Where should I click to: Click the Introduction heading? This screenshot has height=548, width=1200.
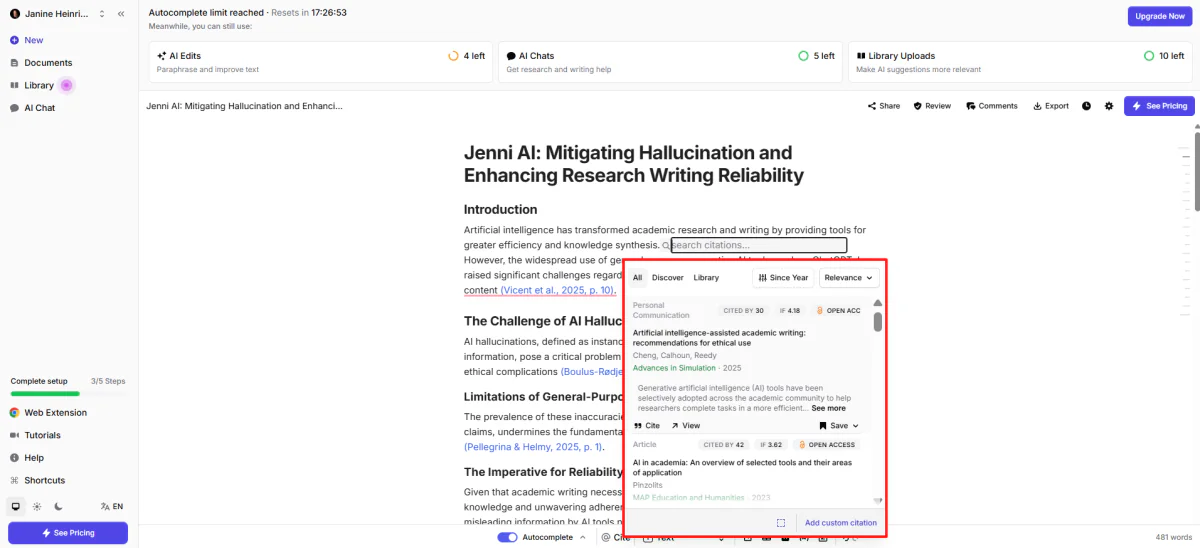click(500, 209)
